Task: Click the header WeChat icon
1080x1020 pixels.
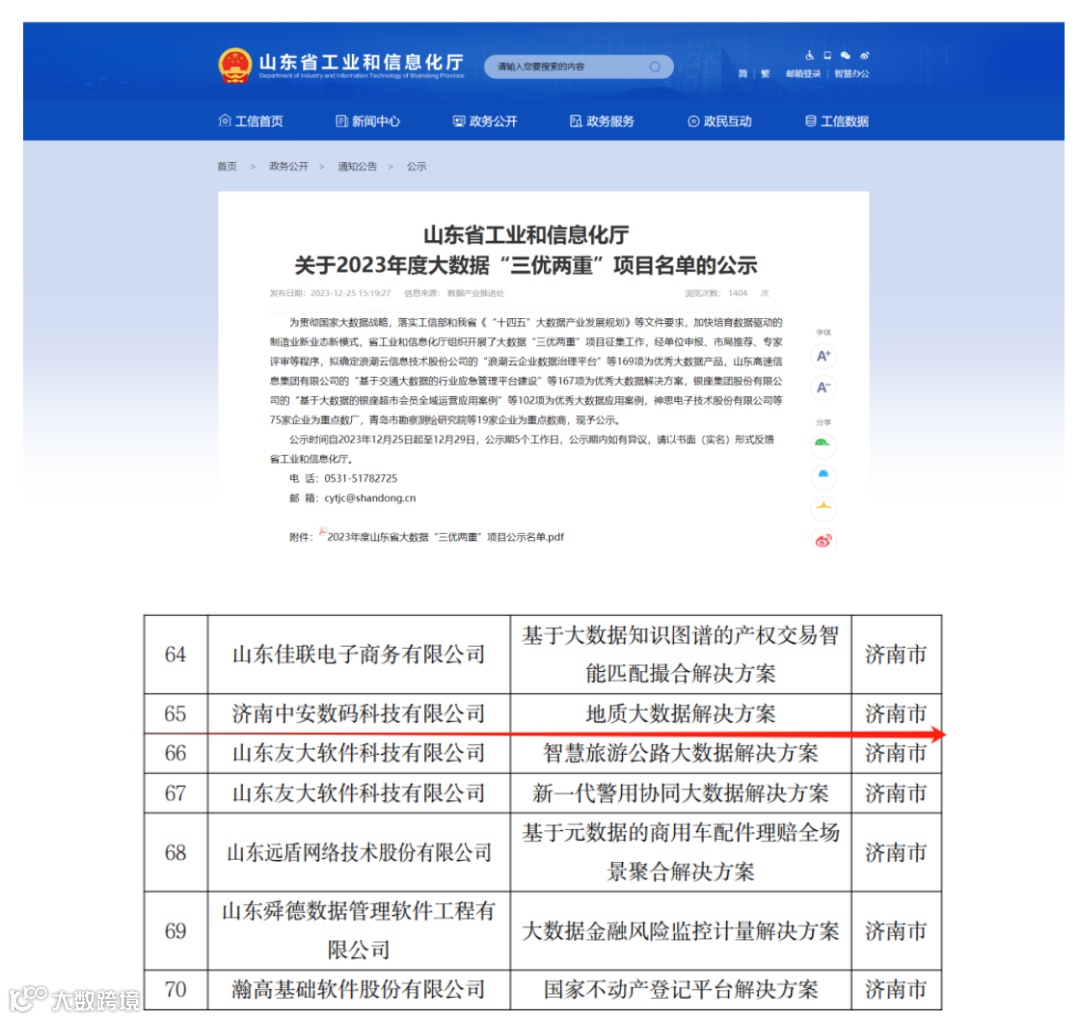Action: 845,55
